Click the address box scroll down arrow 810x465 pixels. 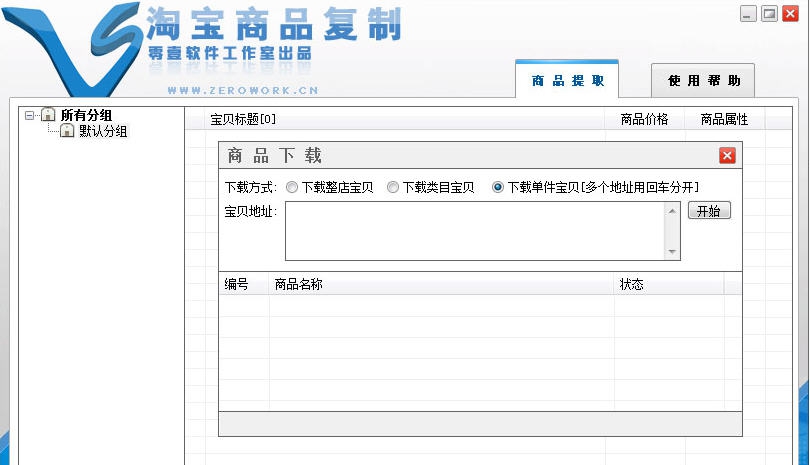tap(672, 252)
